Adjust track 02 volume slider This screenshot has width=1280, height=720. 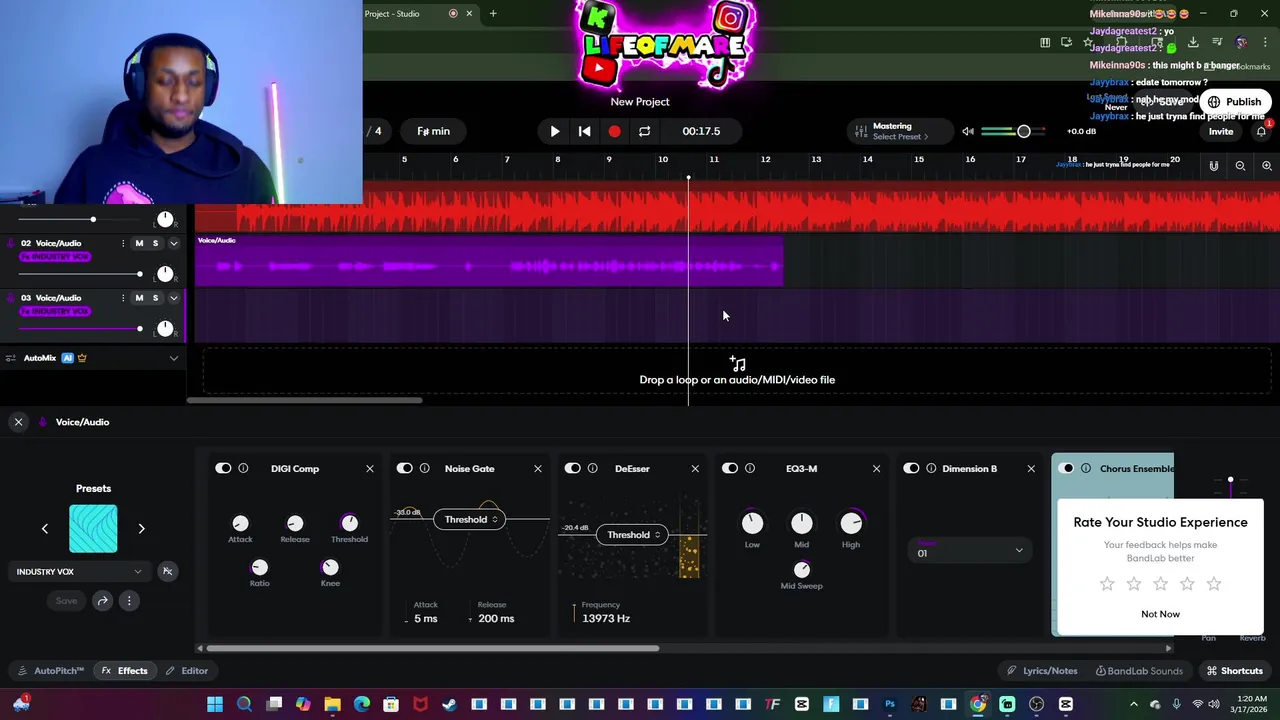click(79, 274)
